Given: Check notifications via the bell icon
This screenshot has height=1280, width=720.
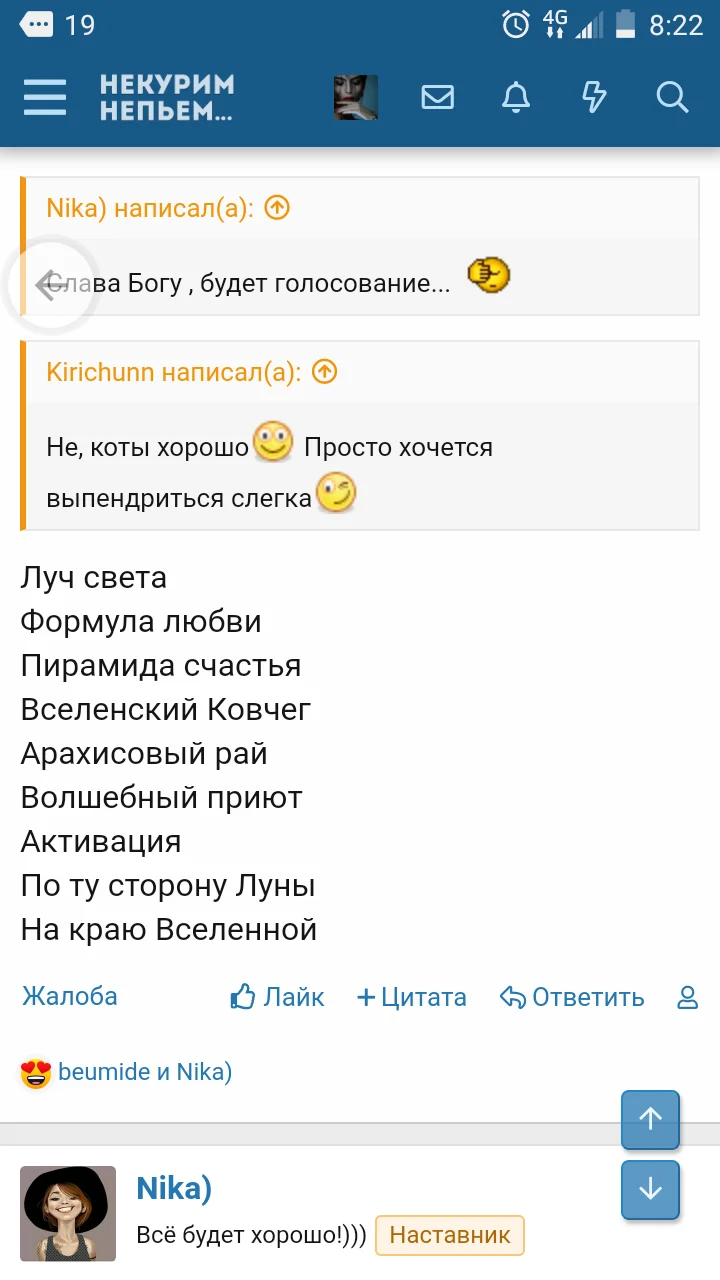Looking at the screenshot, I should [x=516, y=97].
